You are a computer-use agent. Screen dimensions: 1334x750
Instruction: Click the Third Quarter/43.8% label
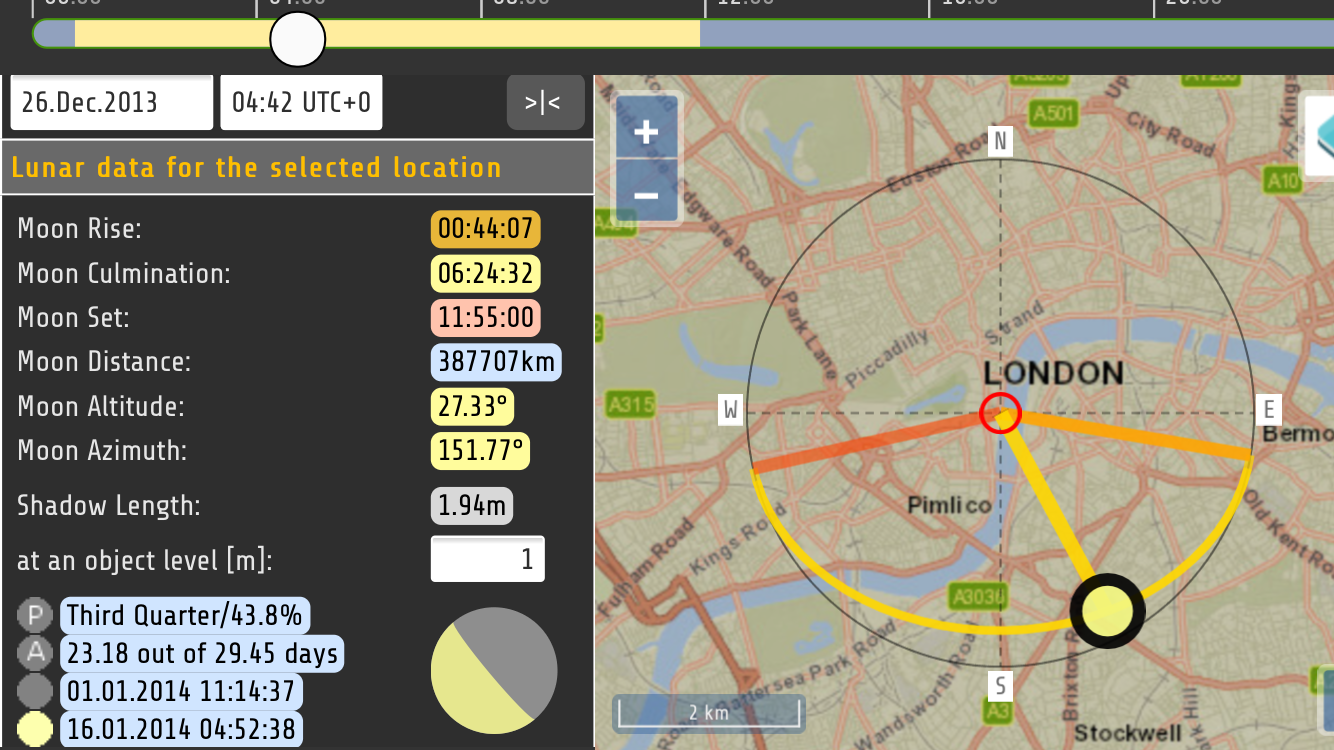185,615
